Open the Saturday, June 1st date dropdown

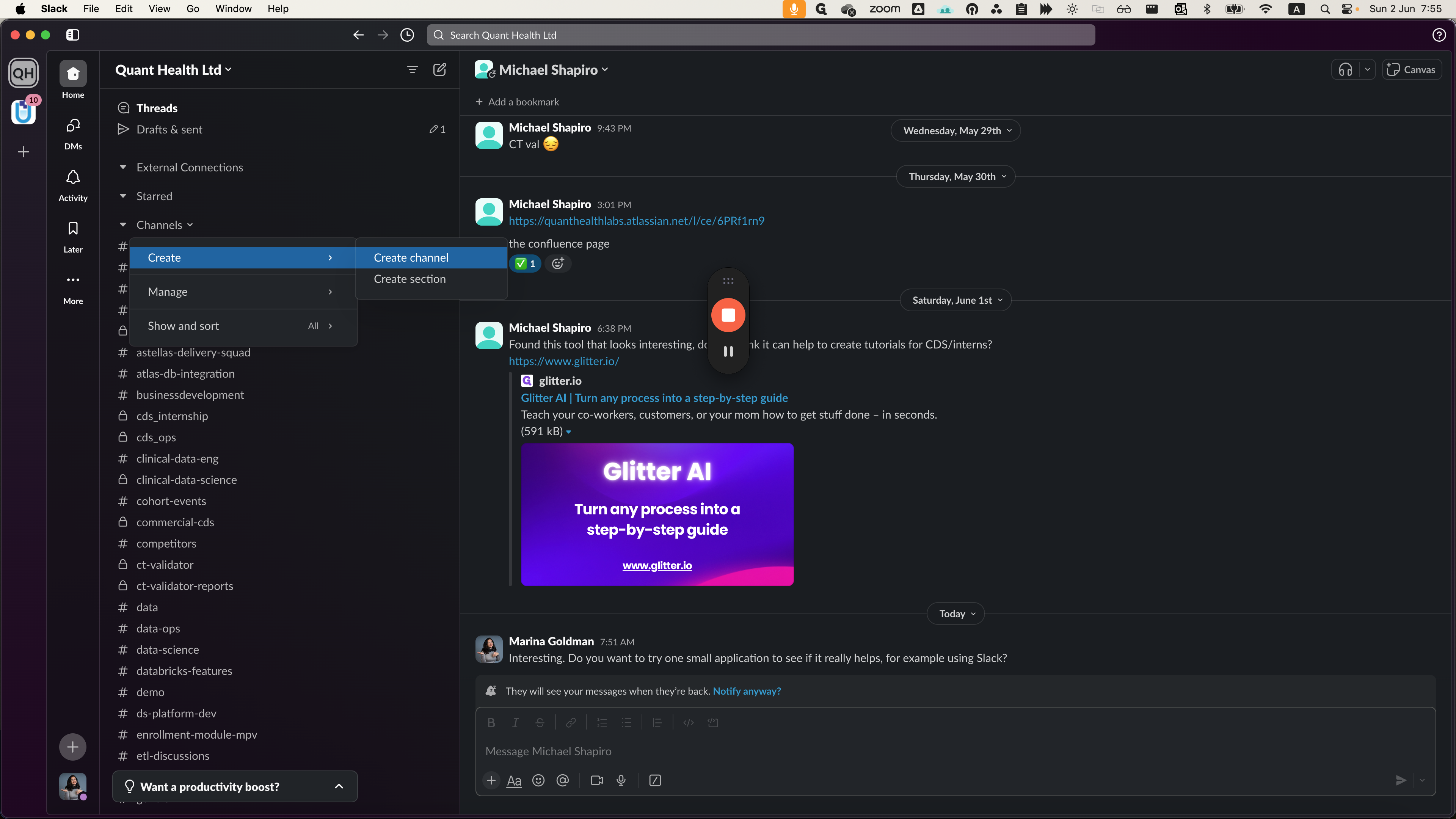point(955,300)
